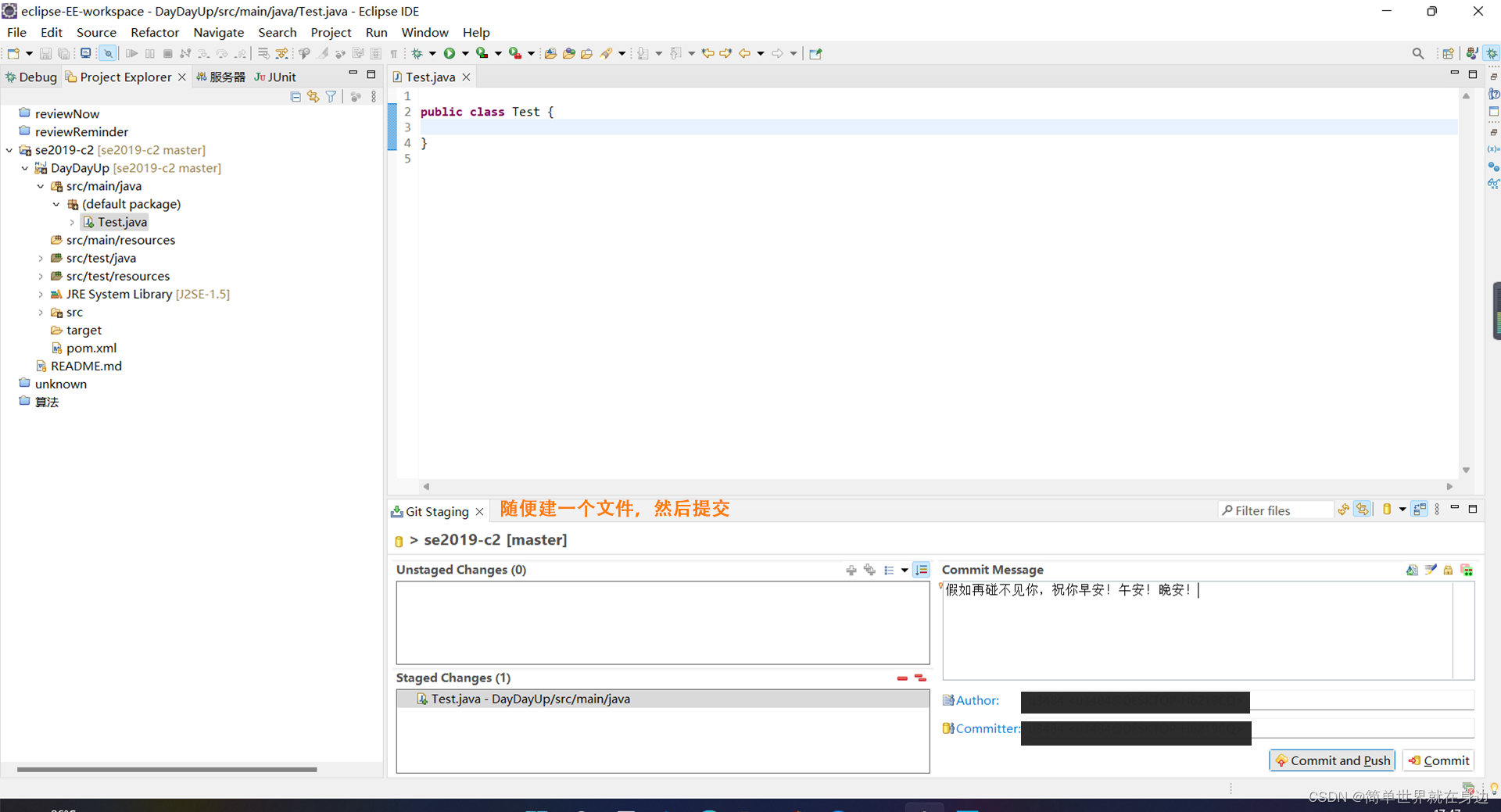
Task: Click the Run icon to run Test.java
Action: (x=448, y=53)
